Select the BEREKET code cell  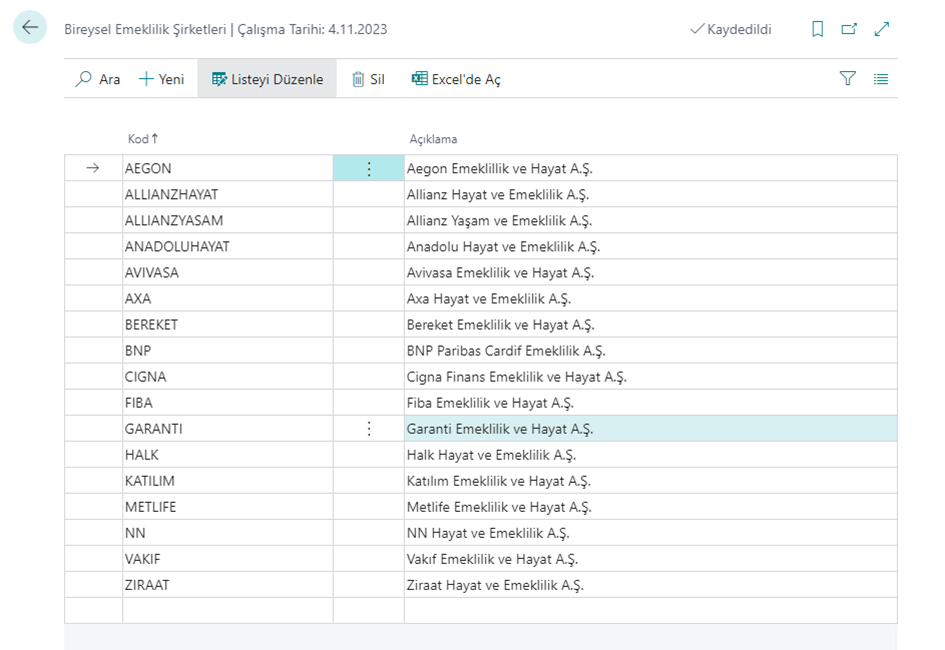pos(228,325)
